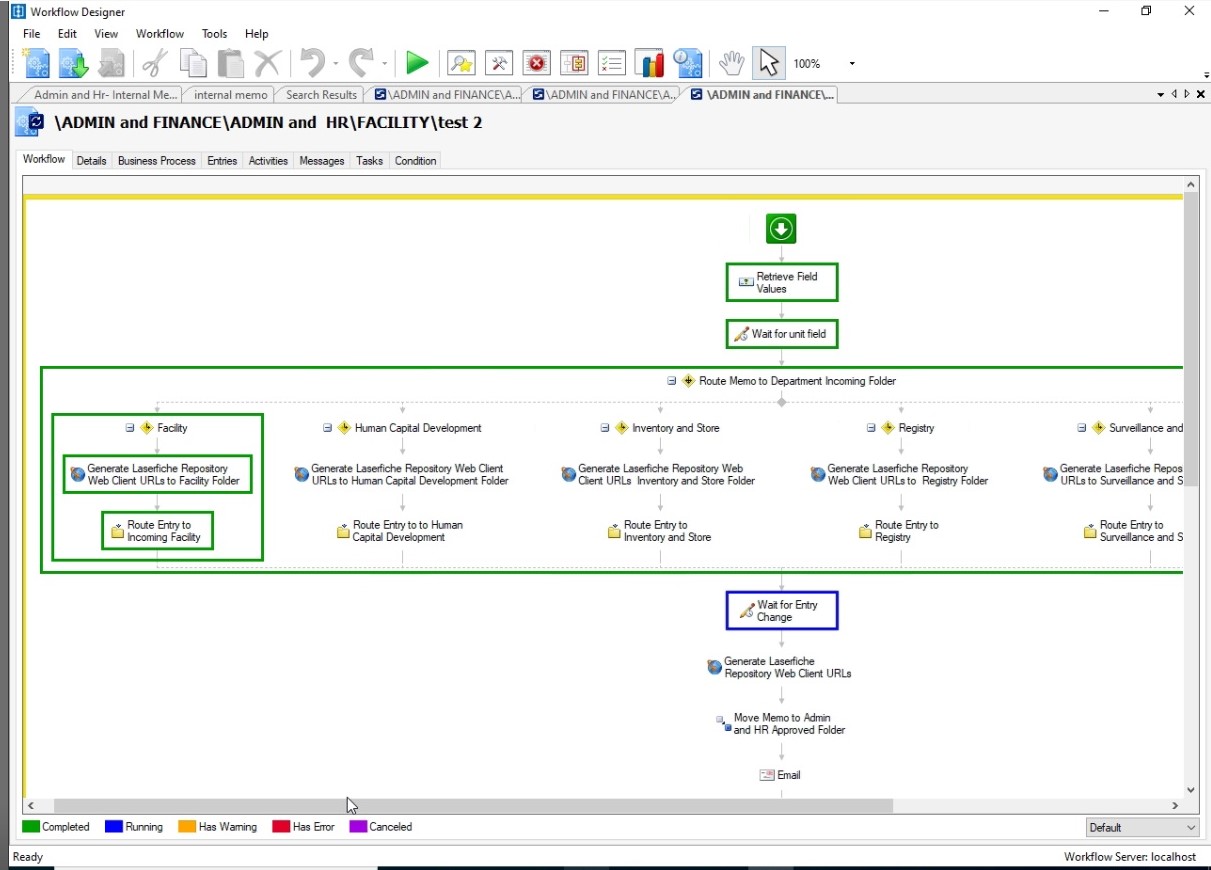Open the bar chart statistics icon

tap(650, 63)
